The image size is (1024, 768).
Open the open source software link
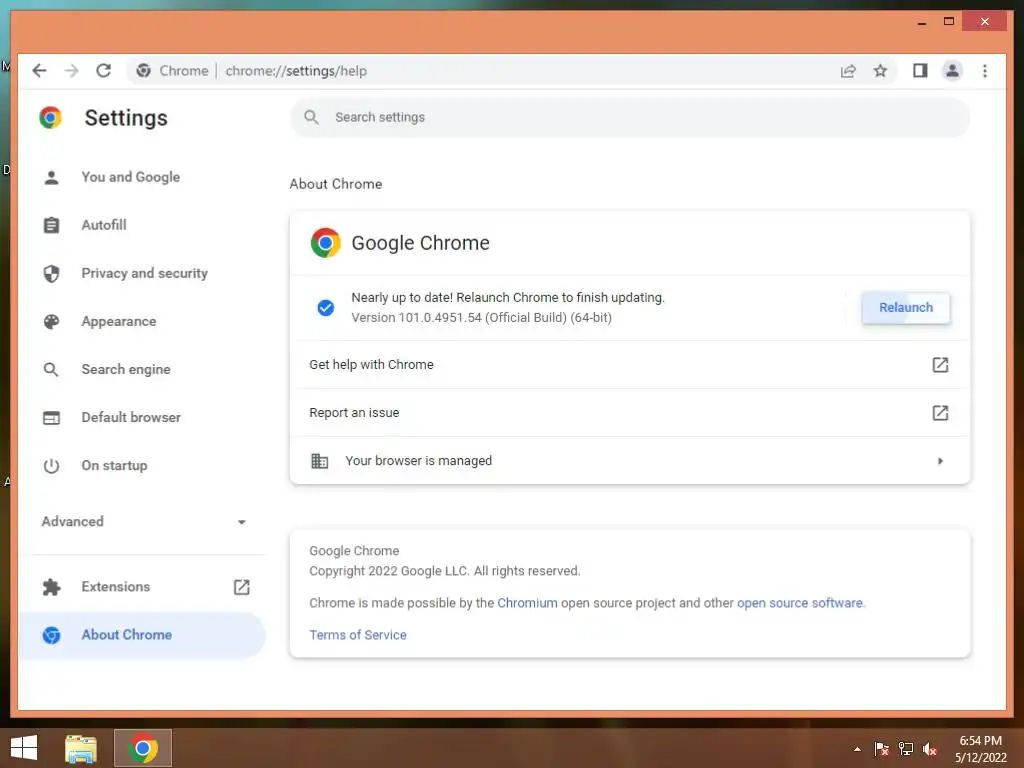tap(799, 603)
